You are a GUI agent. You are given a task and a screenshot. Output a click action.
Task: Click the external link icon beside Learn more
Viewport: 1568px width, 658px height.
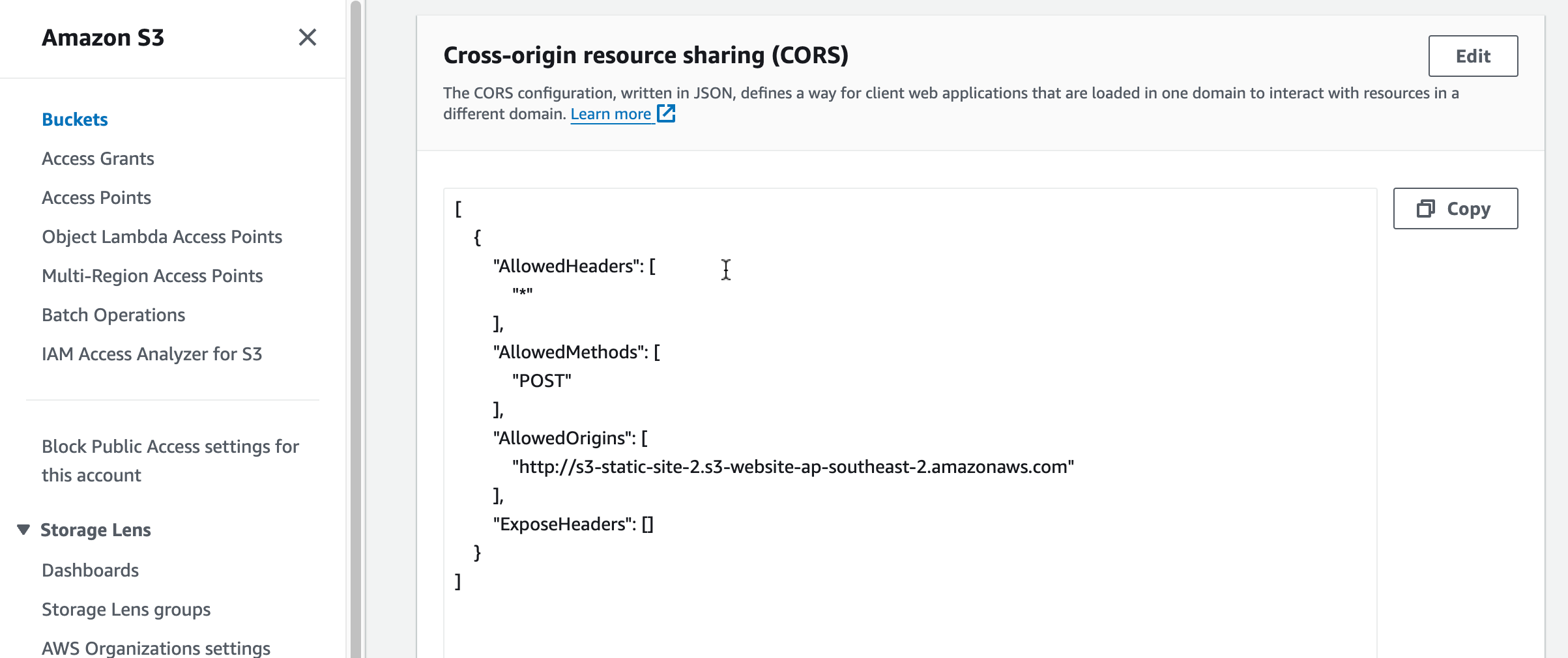coord(666,113)
